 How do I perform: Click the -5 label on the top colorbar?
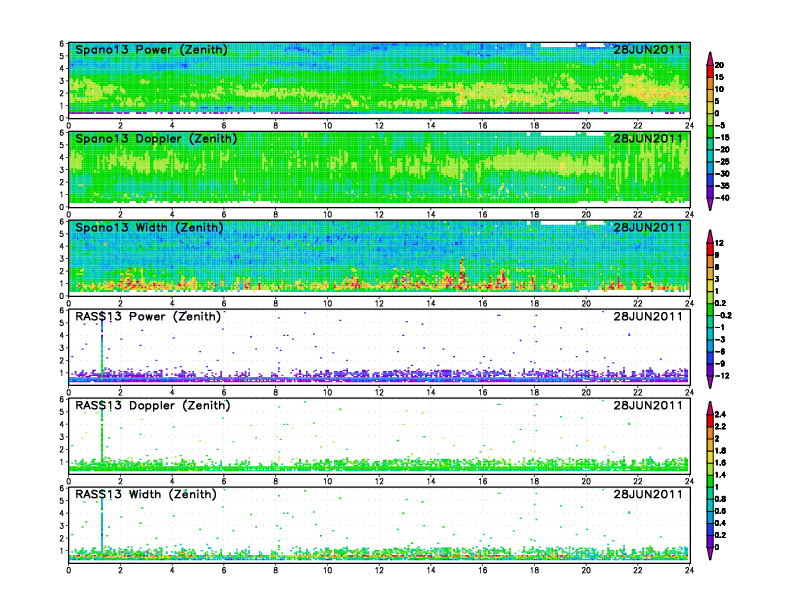(x=720, y=125)
